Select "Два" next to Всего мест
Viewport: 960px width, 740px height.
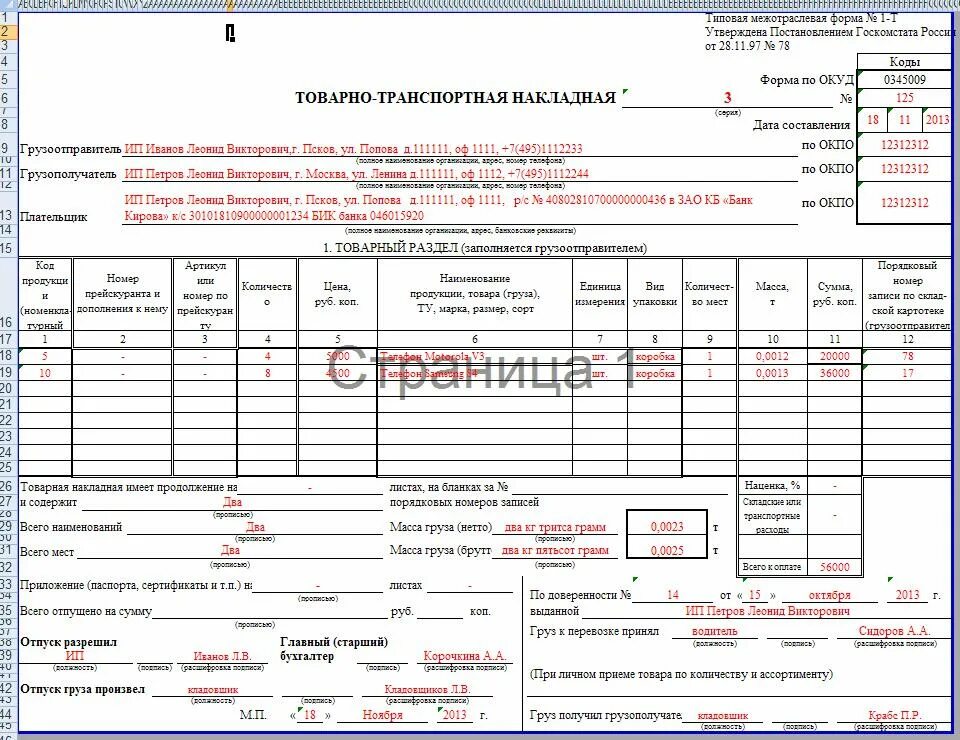click(x=230, y=550)
